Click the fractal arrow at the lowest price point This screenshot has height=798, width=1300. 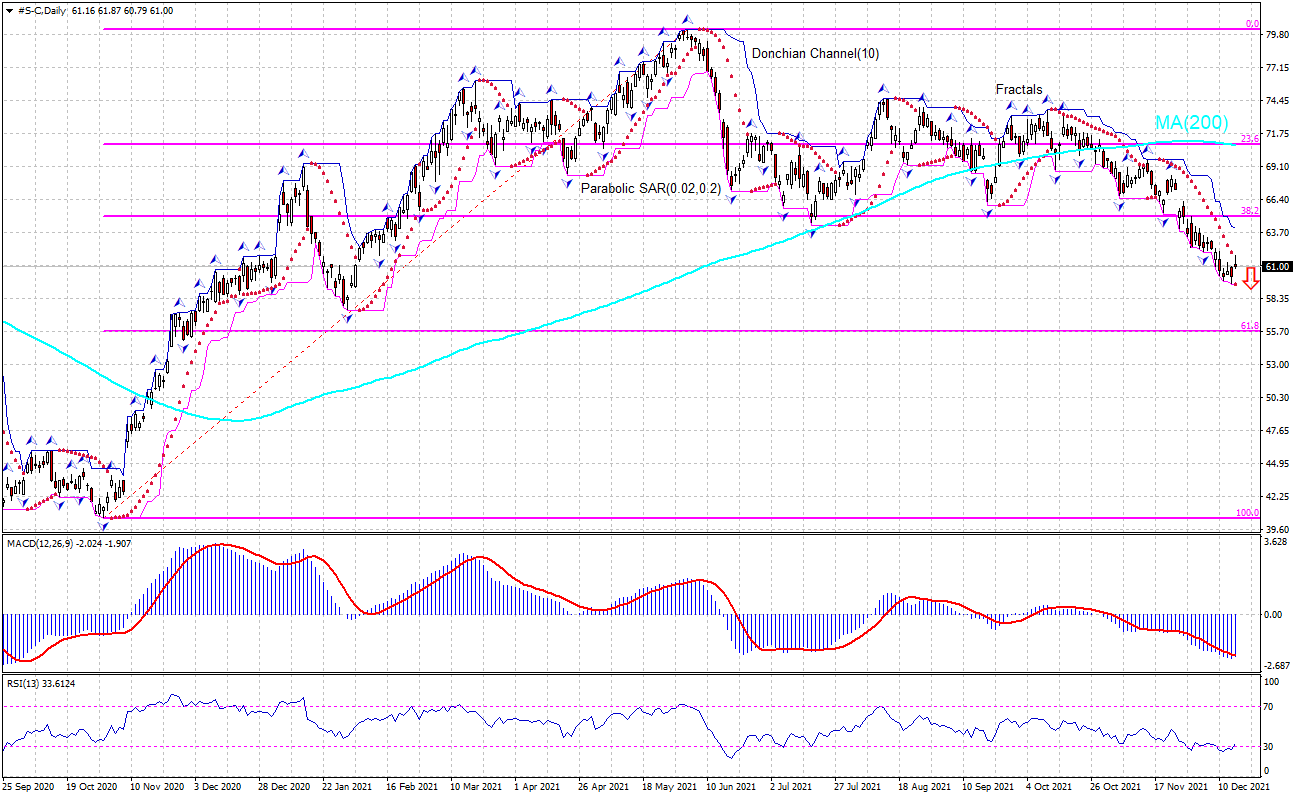tap(102, 524)
